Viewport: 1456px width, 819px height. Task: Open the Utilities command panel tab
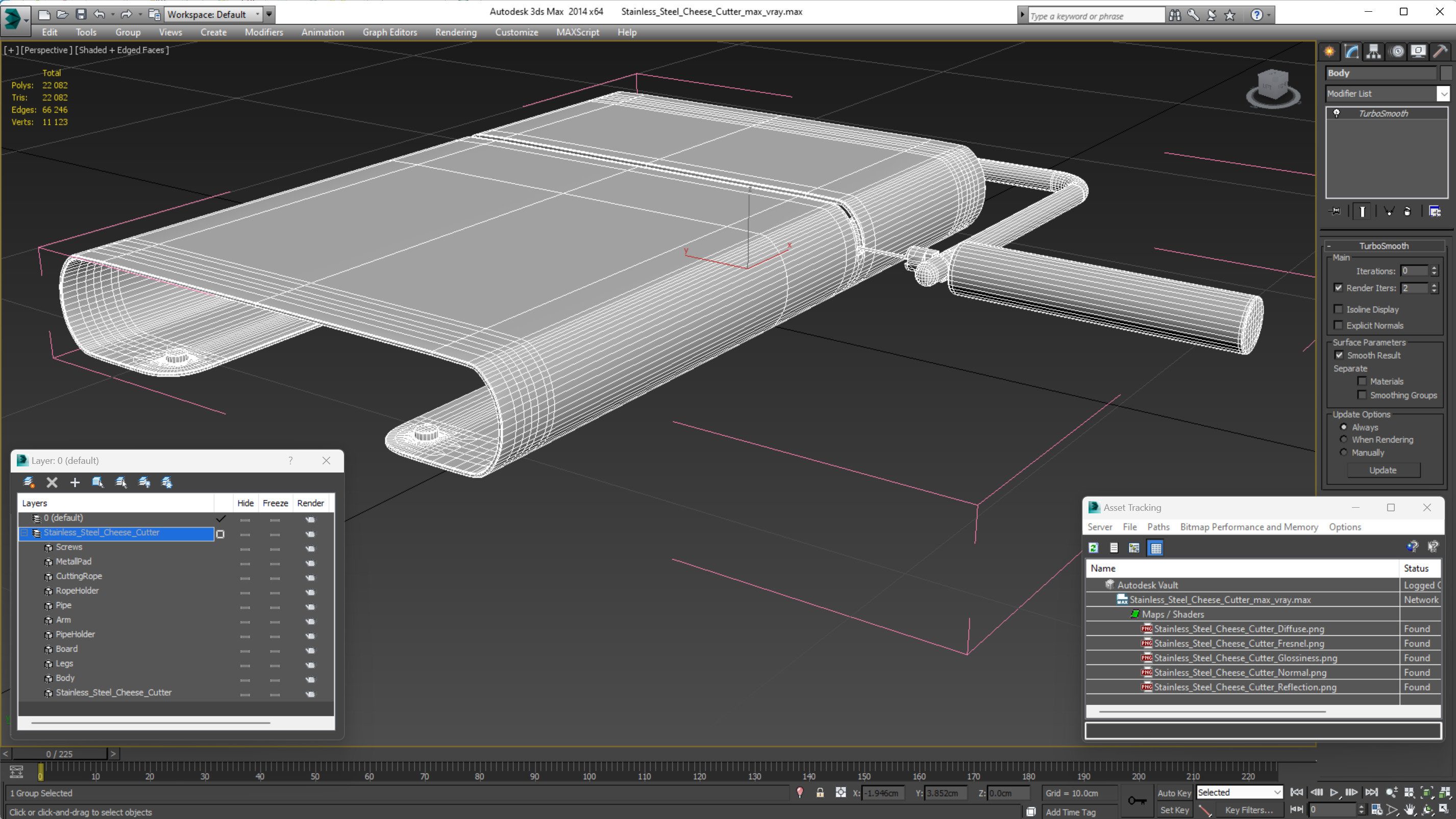[1440, 52]
